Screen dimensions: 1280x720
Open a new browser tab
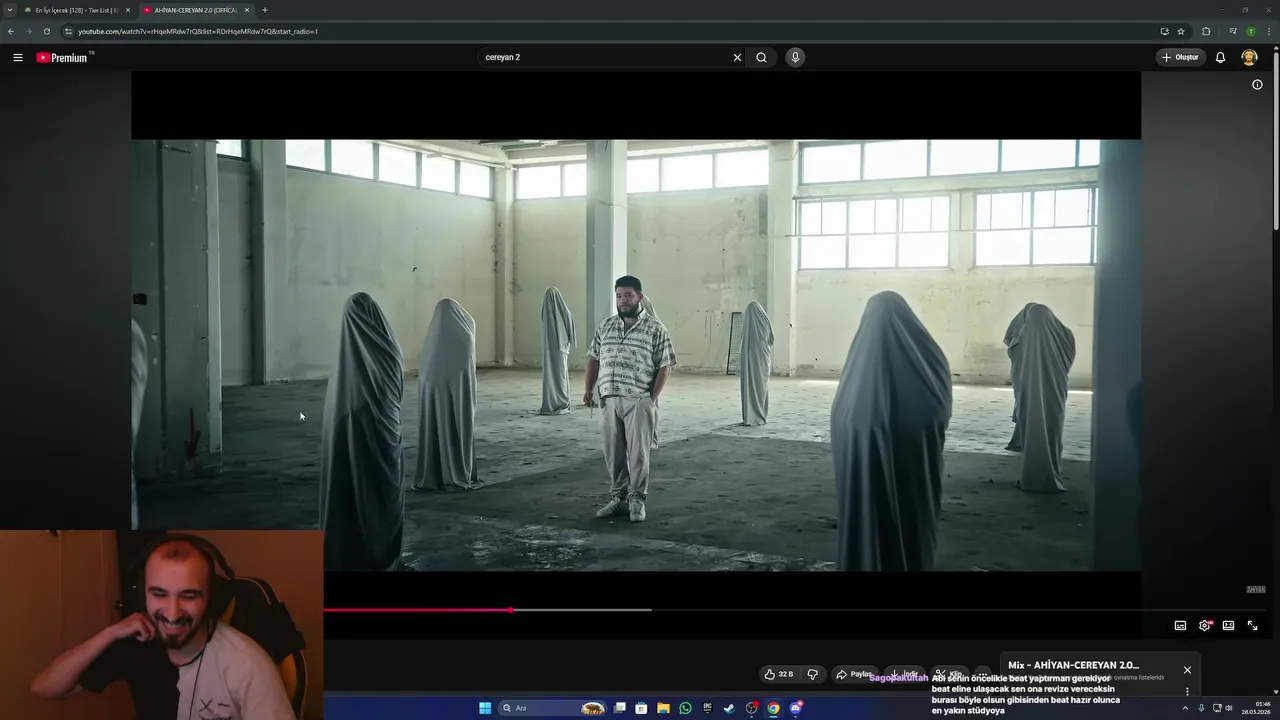265,10
